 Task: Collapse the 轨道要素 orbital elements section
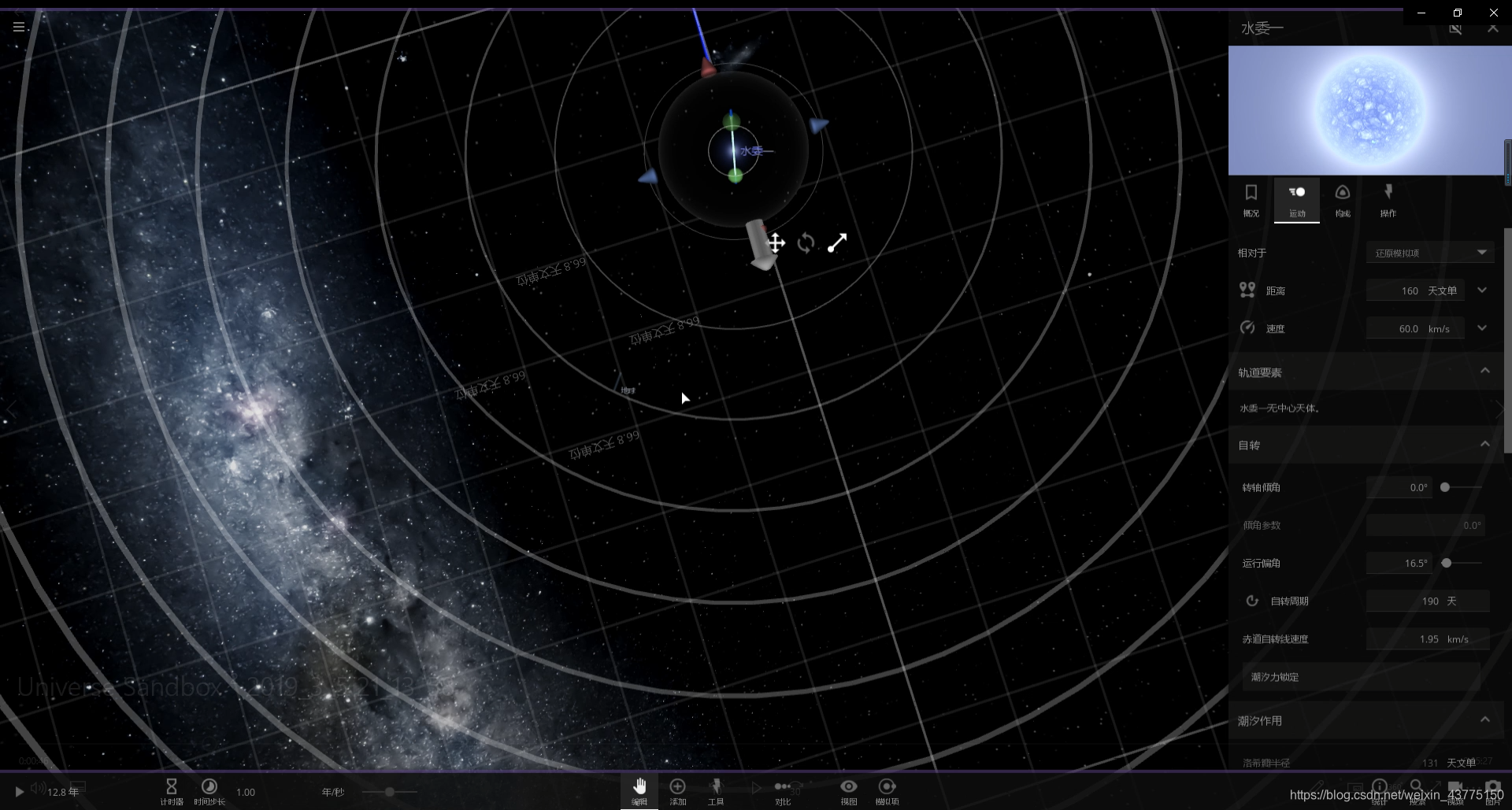(x=1484, y=371)
